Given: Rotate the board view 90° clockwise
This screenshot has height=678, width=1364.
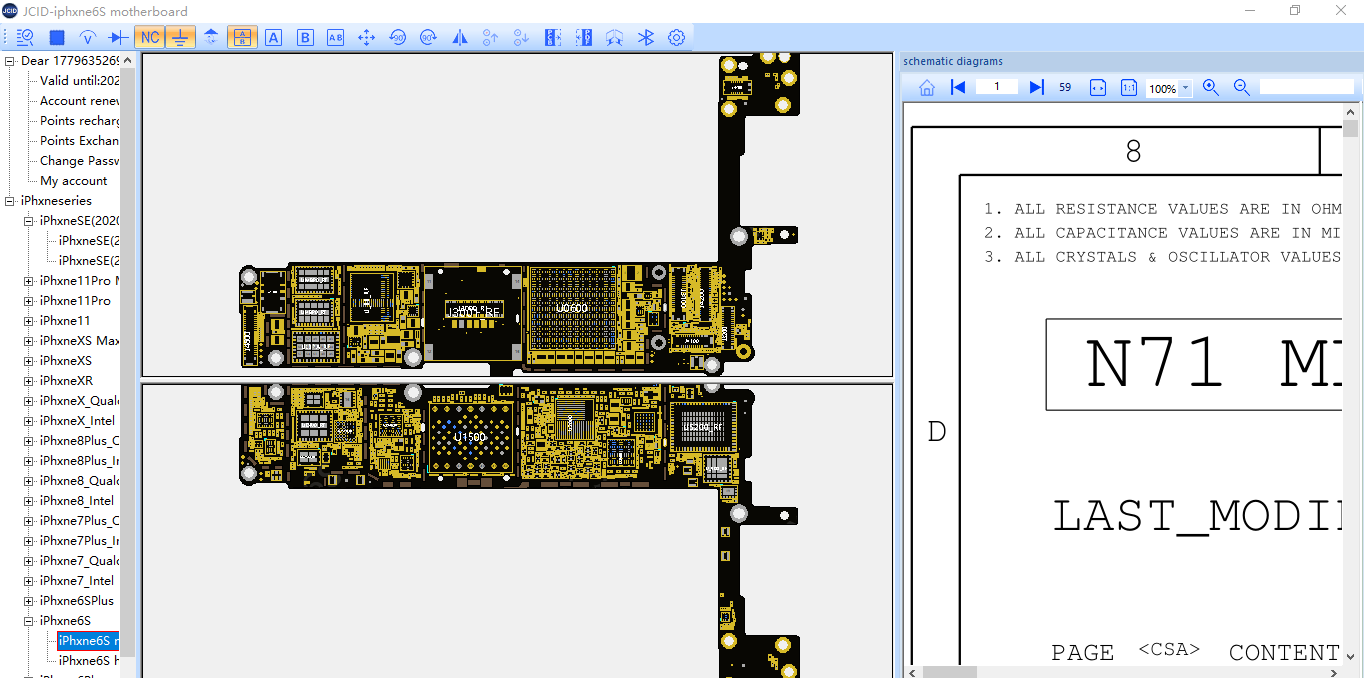Looking at the screenshot, I should pyautogui.click(x=428, y=38).
